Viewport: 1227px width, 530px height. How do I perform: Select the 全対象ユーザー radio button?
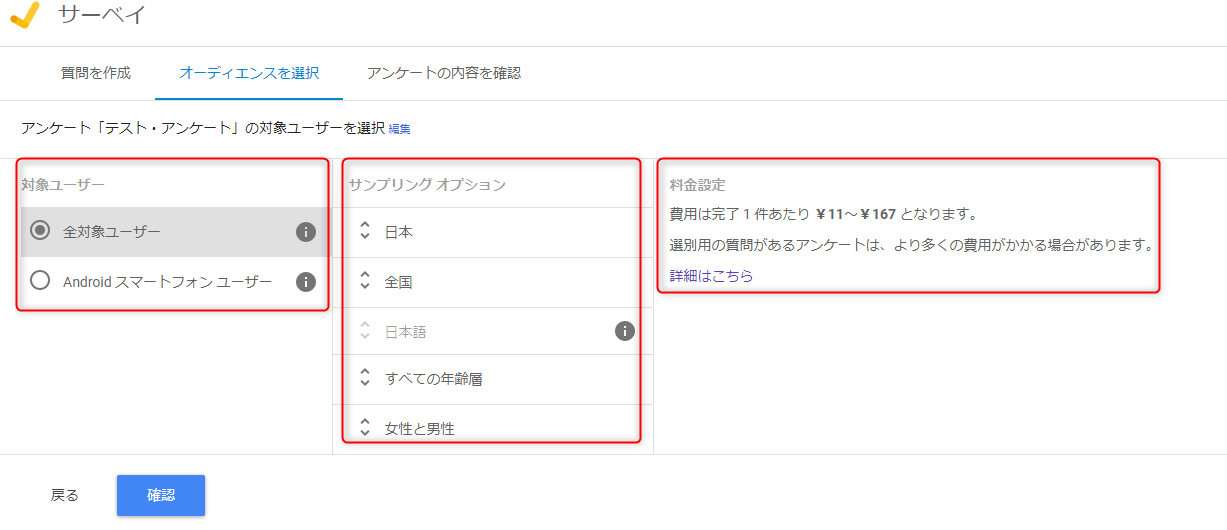coord(40,231)
